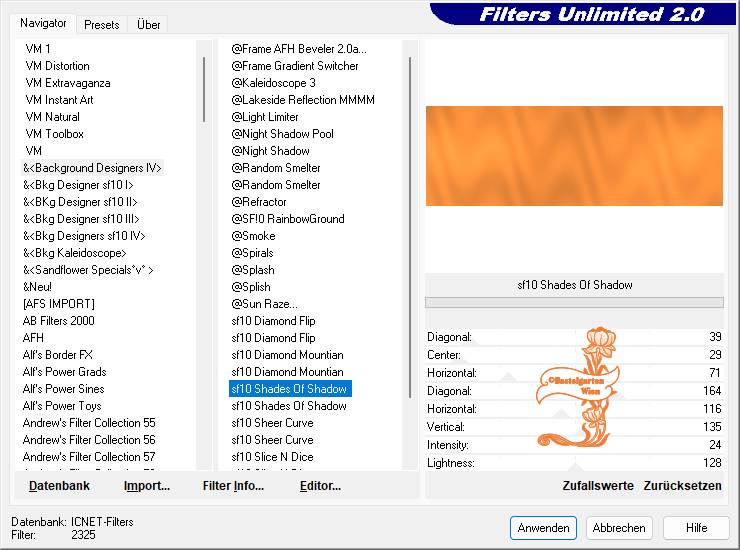The height and width of the screenshot is (550, 740).
Task: Open the Über tab
Action: click(148, 25)
